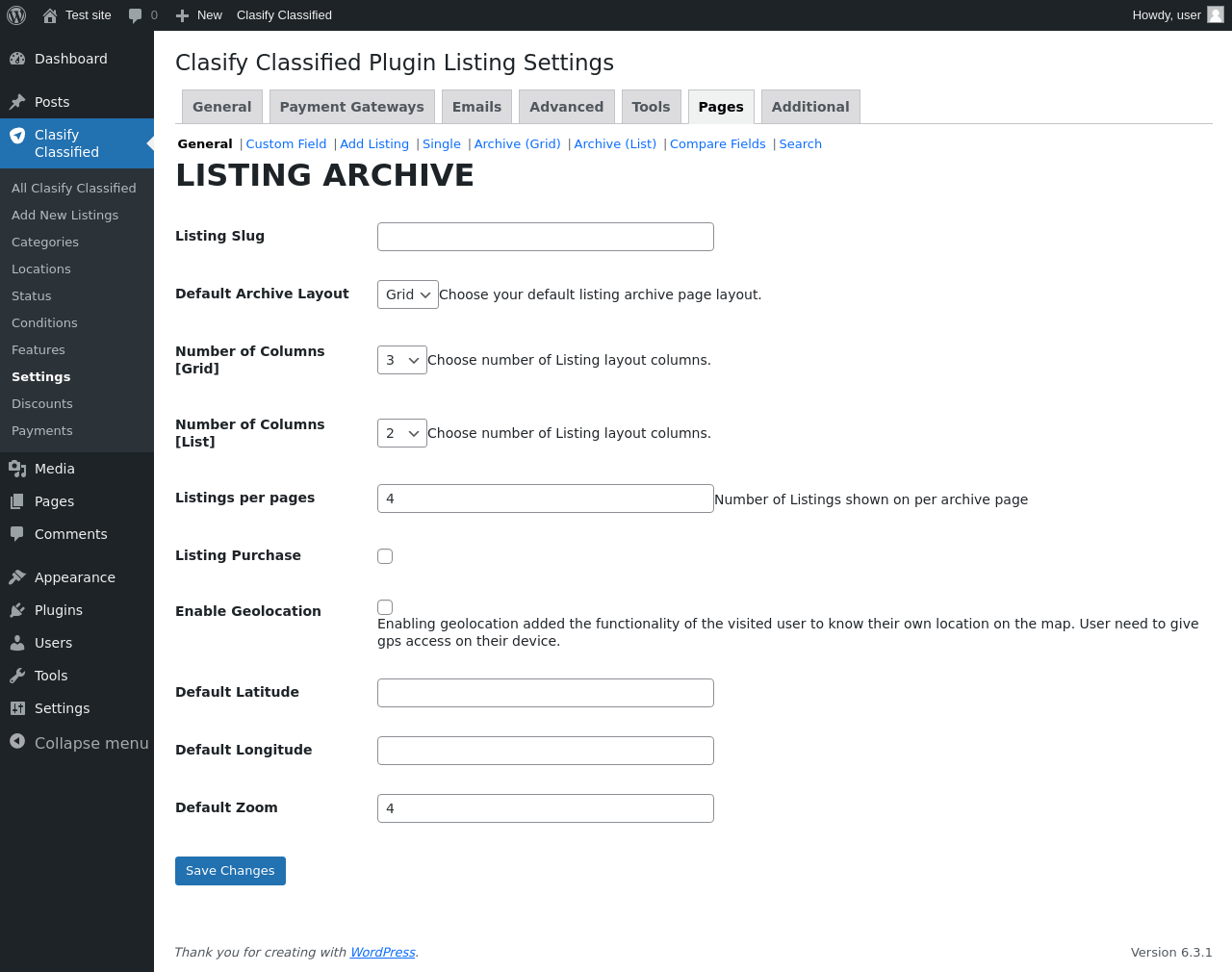This screenshot has width=1232, height=972.
Task: Open the Compare Fields sub-link
Action: point(718,144)
